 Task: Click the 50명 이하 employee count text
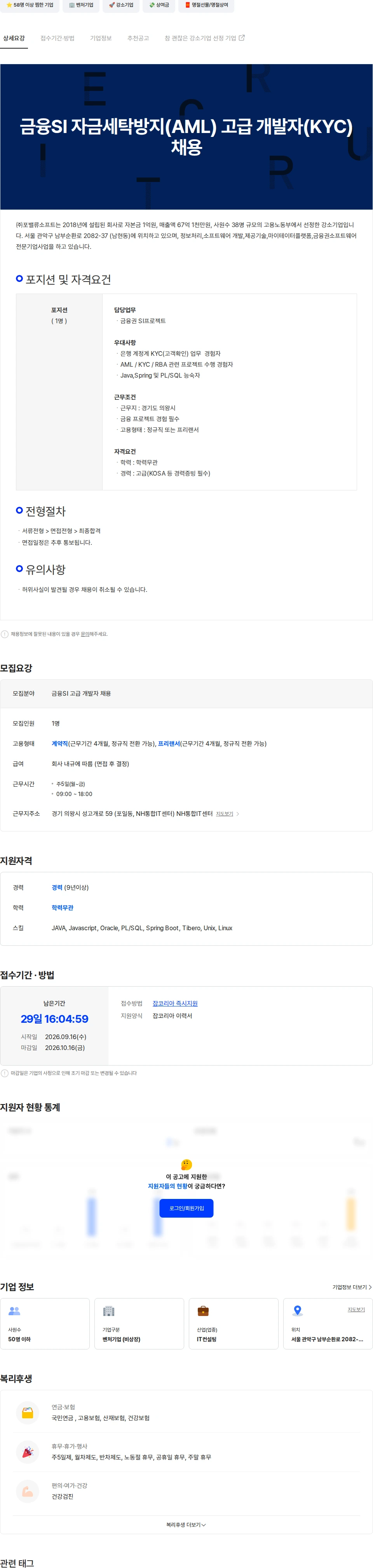(x=19, y=1340)
